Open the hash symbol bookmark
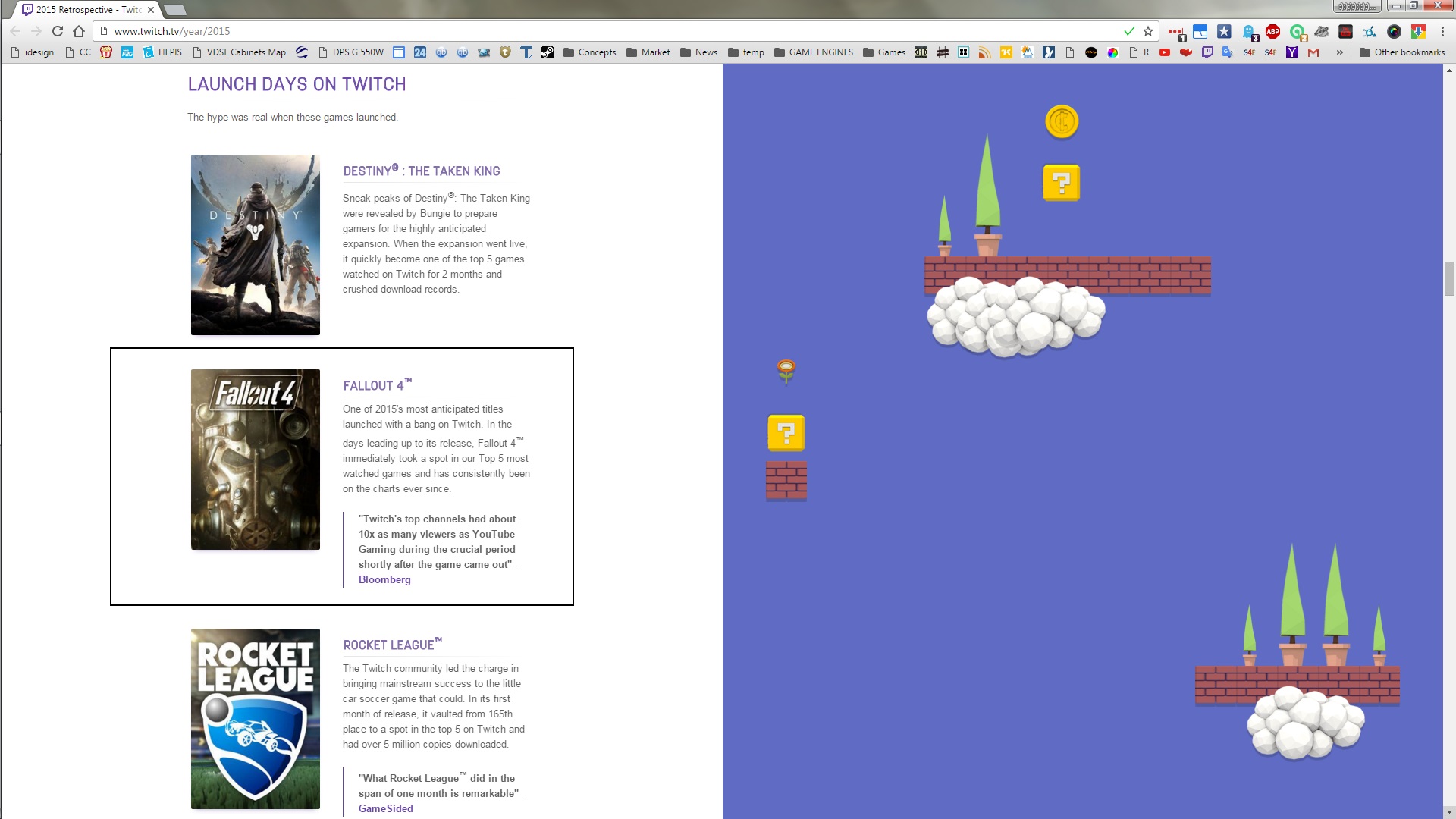This screenshot has height=819, width=1456. (x=943, y=52)
